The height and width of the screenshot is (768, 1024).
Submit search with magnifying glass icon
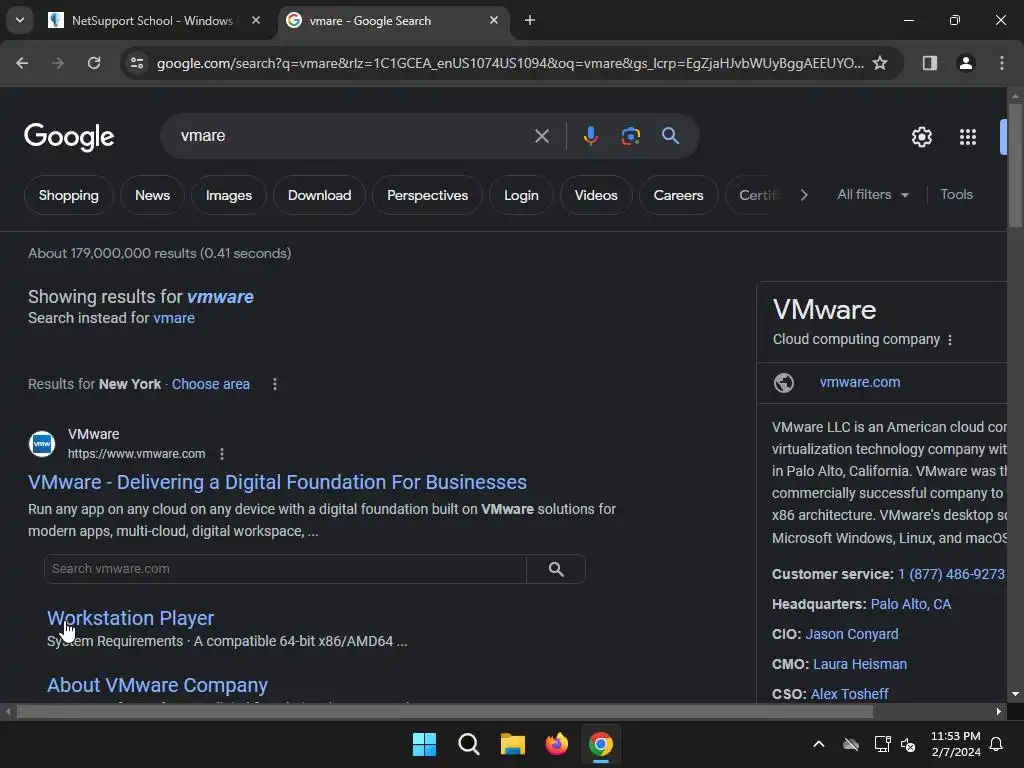pos(670,136)
